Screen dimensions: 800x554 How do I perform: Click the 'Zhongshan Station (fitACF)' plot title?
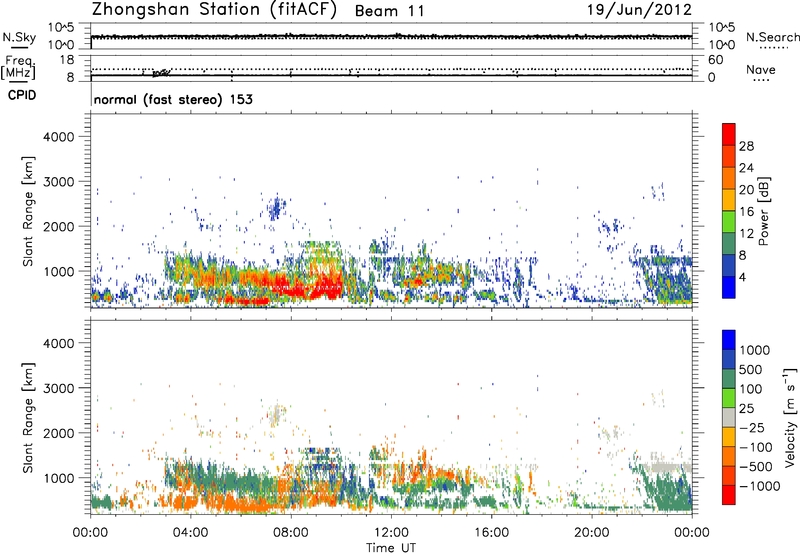click(214, 10)
